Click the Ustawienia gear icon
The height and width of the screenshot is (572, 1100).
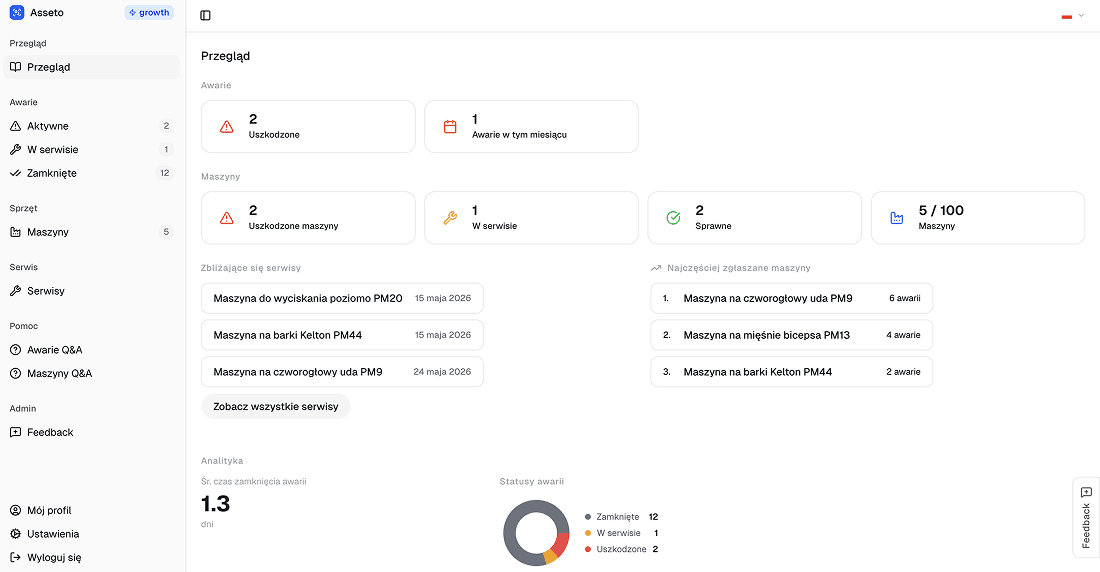16,534
